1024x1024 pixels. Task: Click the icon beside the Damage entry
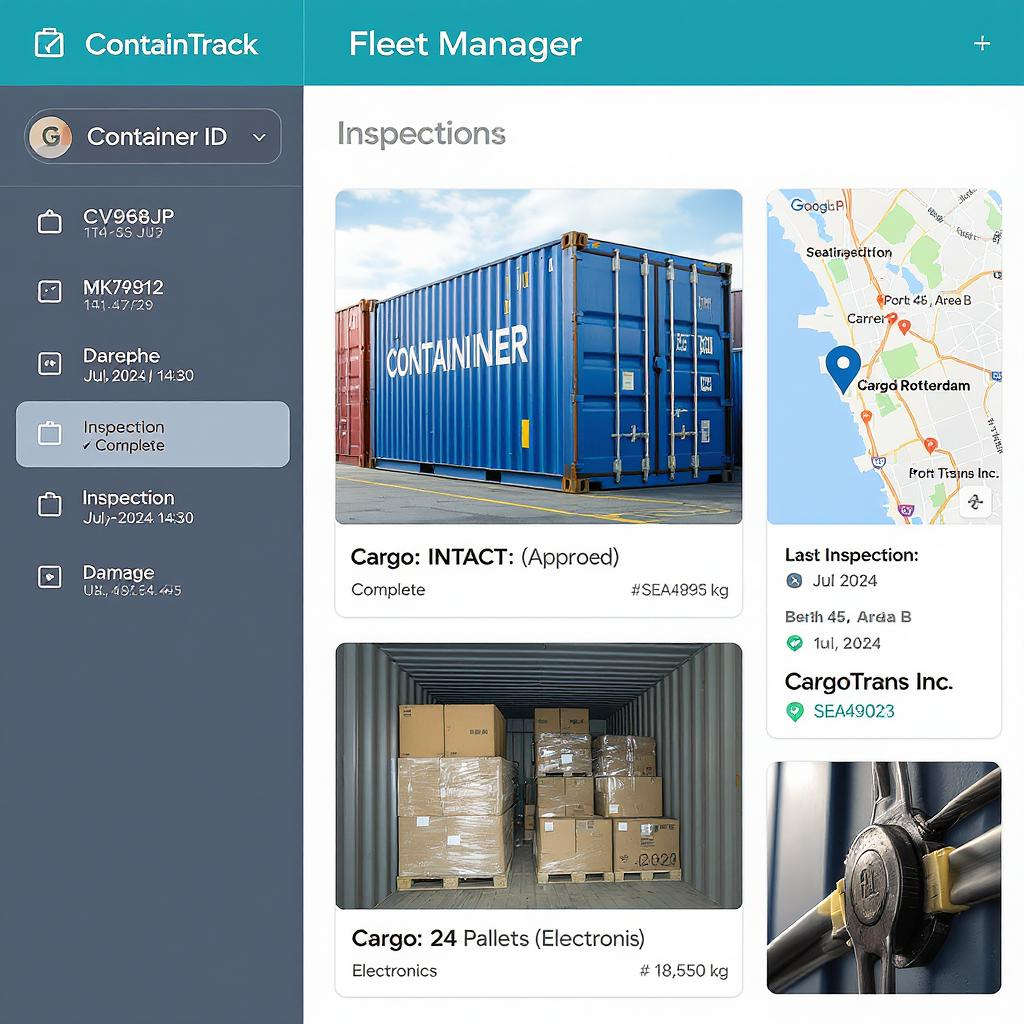[50, 577]
